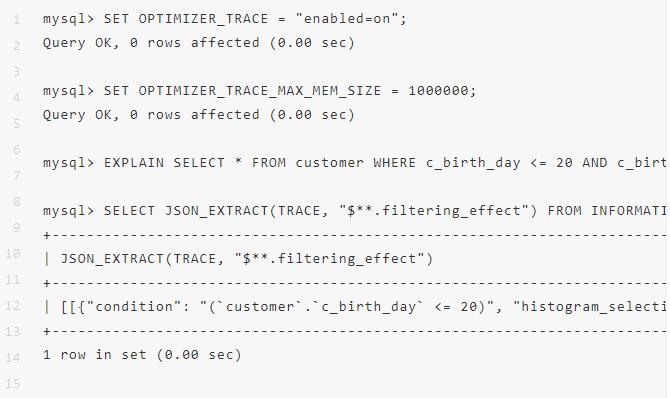Image resolution: width=670 pixels, height=398 pixels.
Task: Click the OPTIMIZER_TRACE_MAX_MEM_SIZE statement text
Action: [x=259, y=91]
